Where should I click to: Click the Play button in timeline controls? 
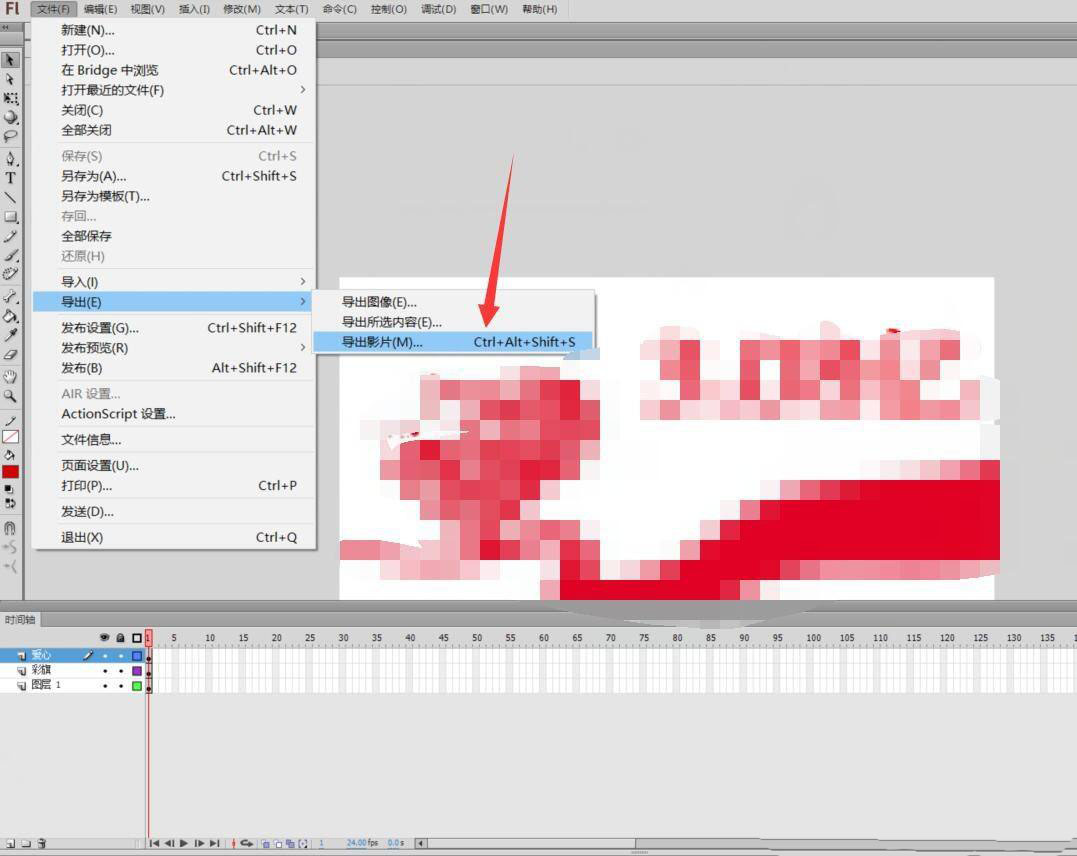[184, 843]
